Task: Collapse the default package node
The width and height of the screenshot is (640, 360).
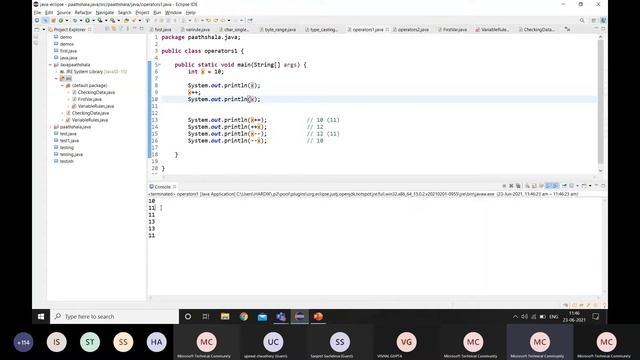Action: click(x=62, y=85)
